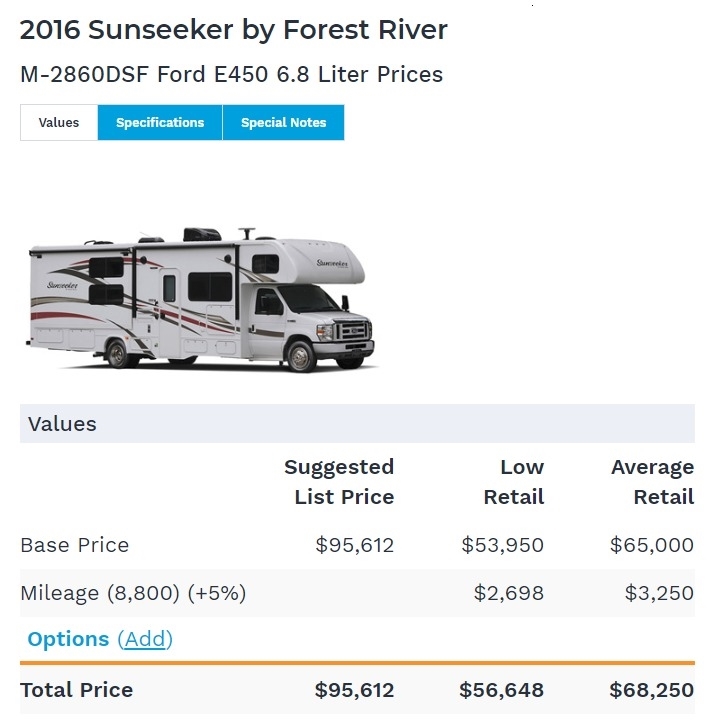This screenshot has width=718, height=722.
Task: Click the $2,698 mileage adjustment value
Action: [x=509, y=593]
